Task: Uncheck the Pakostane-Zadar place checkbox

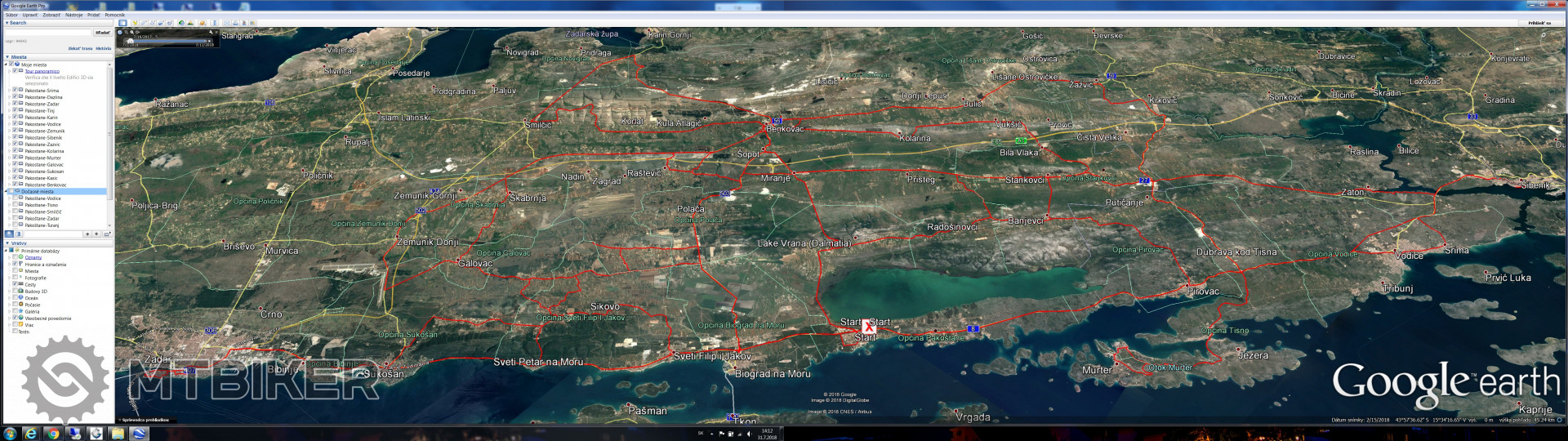Action: point(15,104)
